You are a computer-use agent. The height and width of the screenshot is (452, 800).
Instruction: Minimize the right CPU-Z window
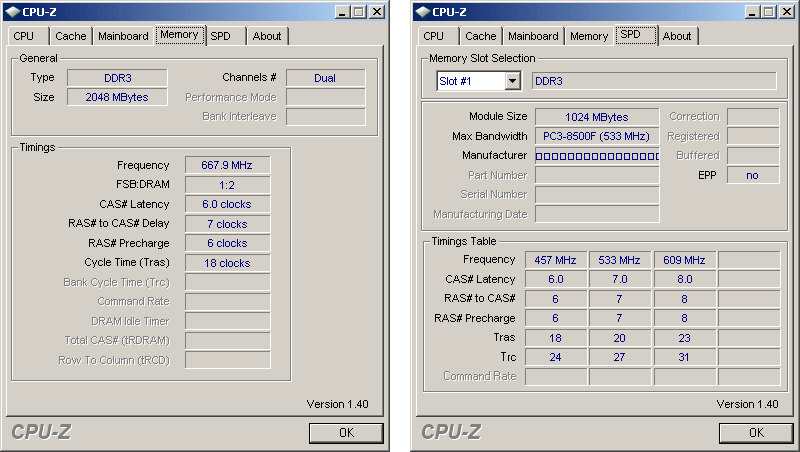753,12
